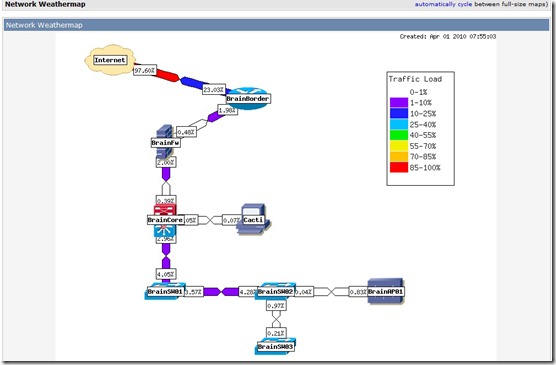
Task: Click the 1.98% label near BrainBorder
Action: (227, 110)
